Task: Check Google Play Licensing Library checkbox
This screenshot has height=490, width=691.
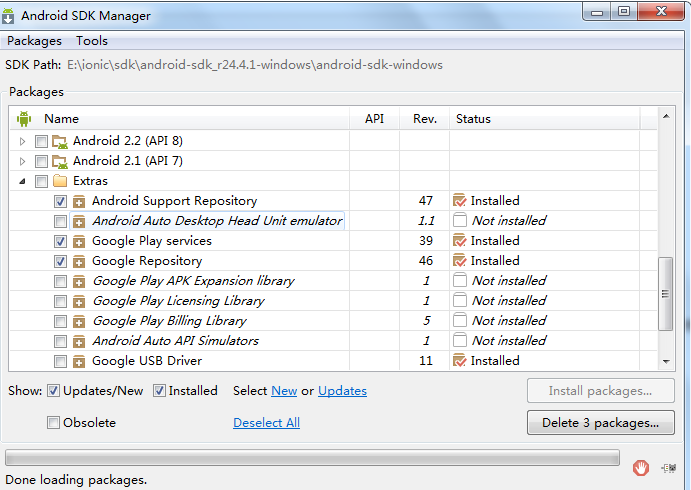Action: [60, 301]
